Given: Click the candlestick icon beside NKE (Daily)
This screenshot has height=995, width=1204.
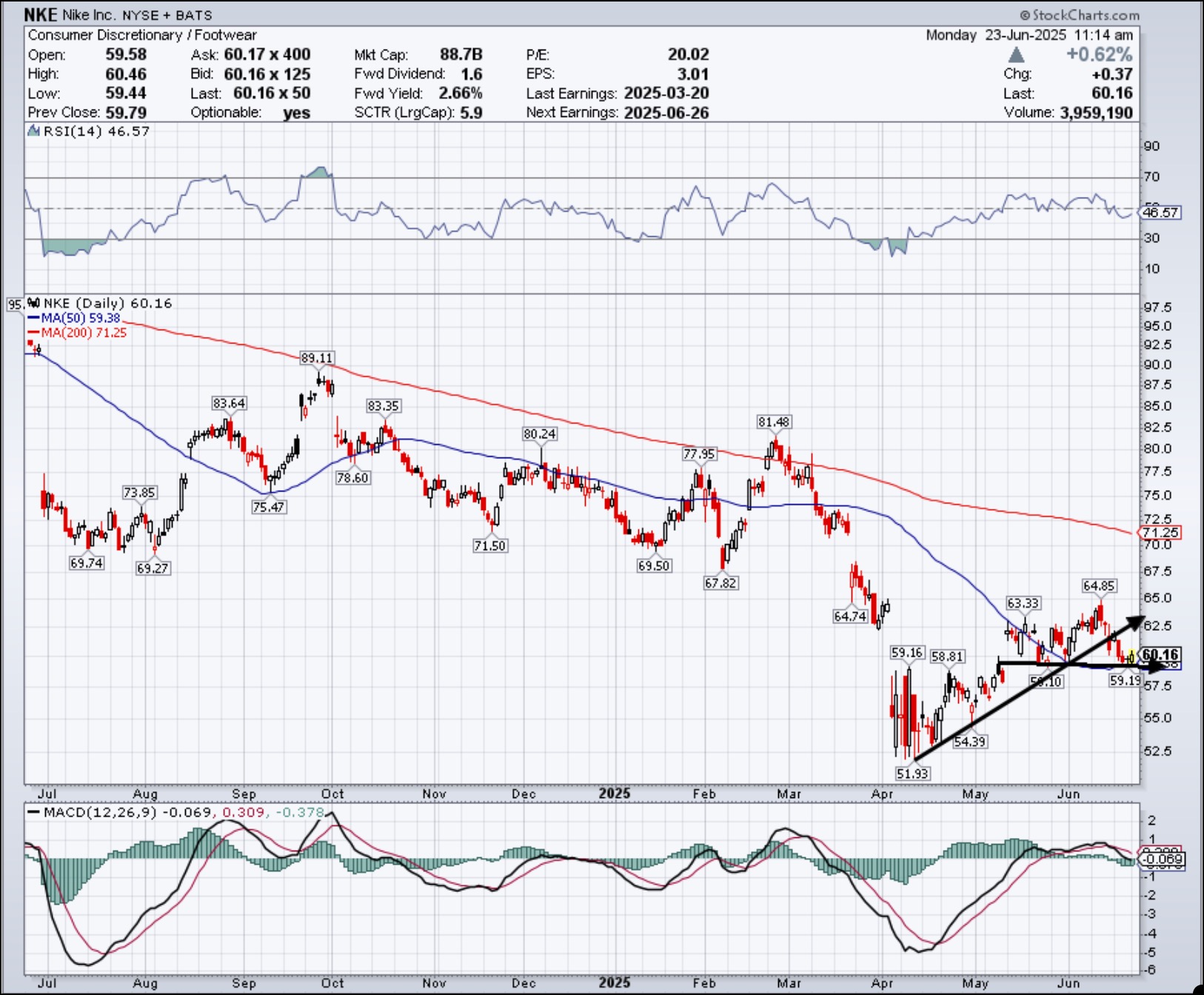Looking at the screenshot, I should [34, 303].
